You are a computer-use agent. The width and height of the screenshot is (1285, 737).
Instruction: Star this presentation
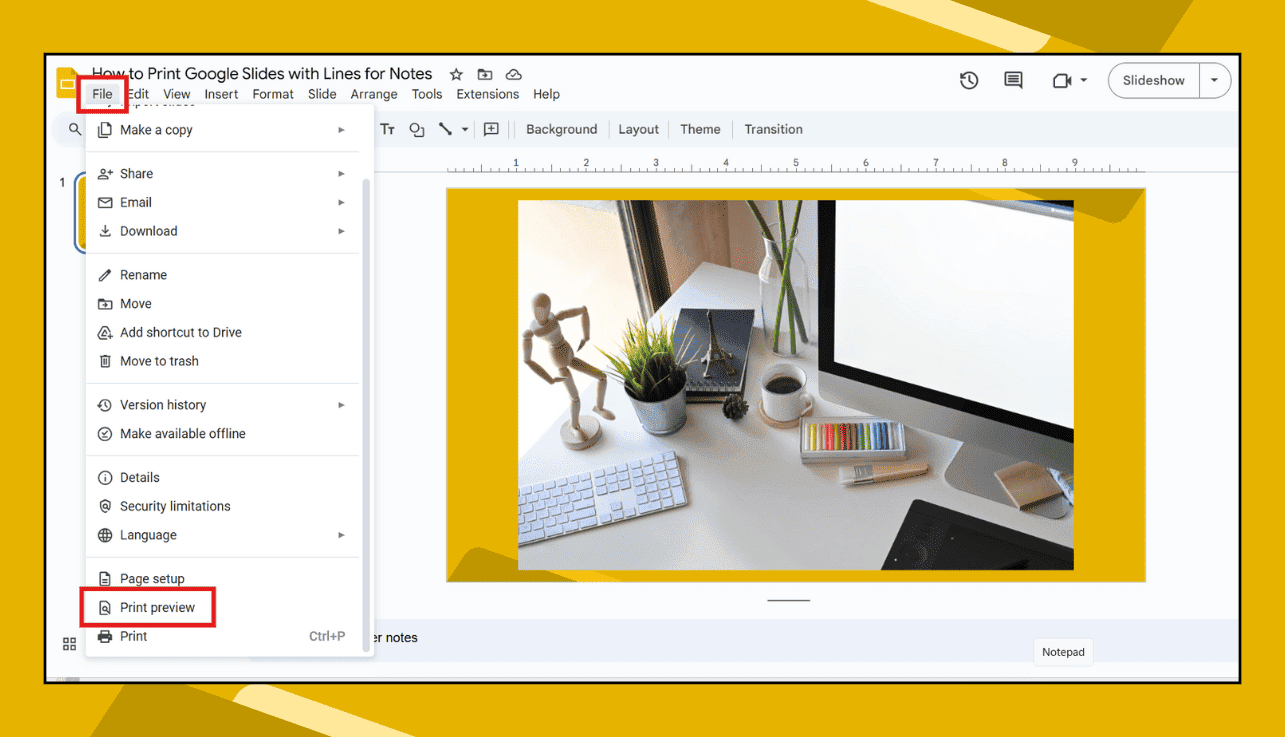[x=456, y=74]
